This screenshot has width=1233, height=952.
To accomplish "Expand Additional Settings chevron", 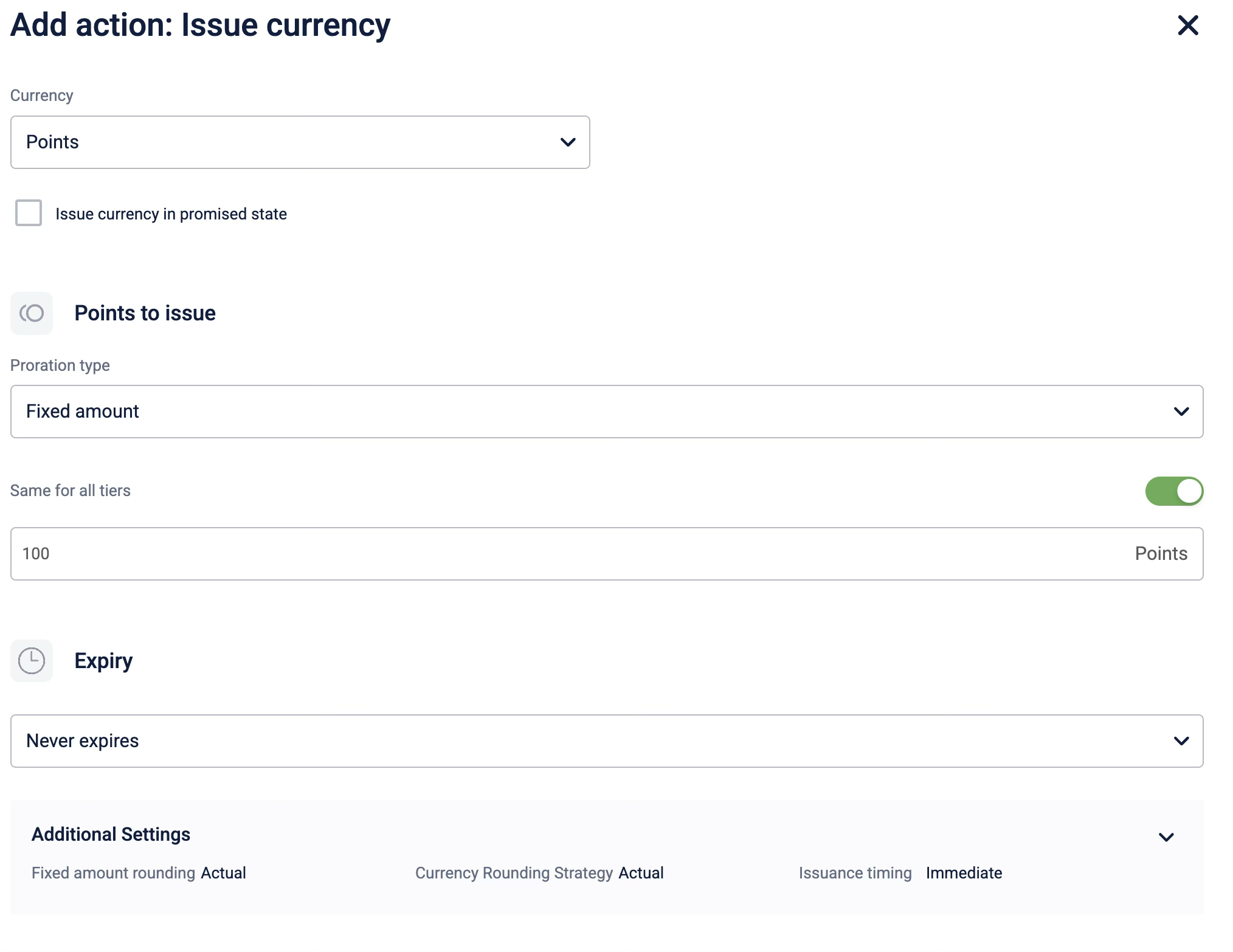I will pos(1166,837).
